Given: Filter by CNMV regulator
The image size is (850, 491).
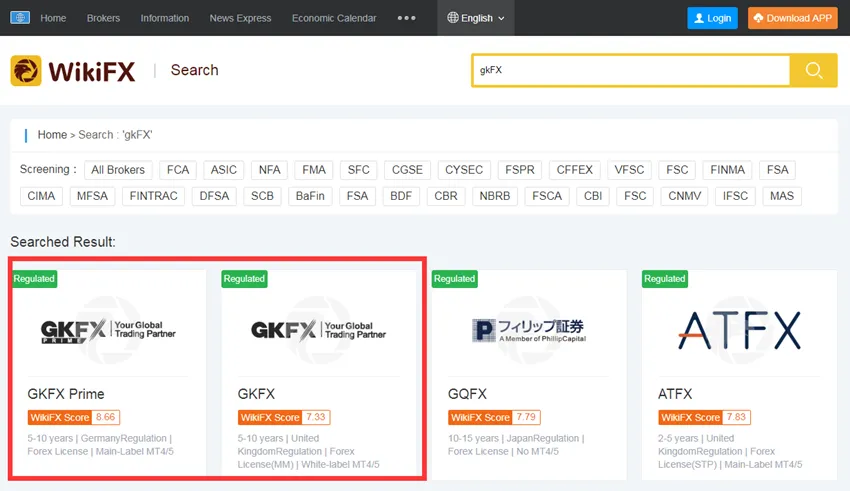Looking at the screenshot, I should (x=685, y=196).
